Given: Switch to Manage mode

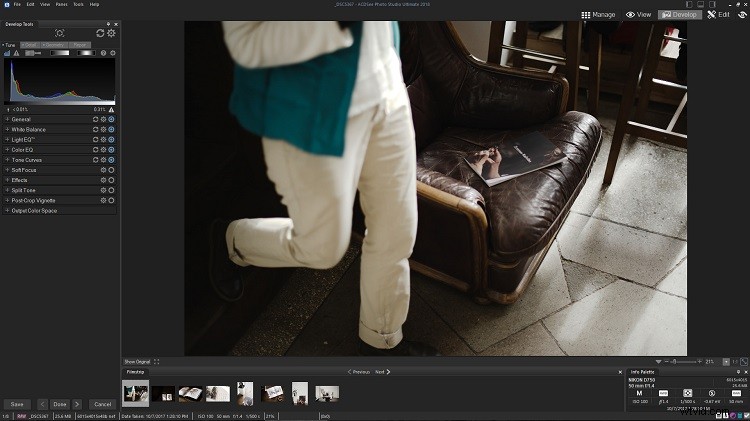Looking at the screenshot, I should (x=598, y=15).
